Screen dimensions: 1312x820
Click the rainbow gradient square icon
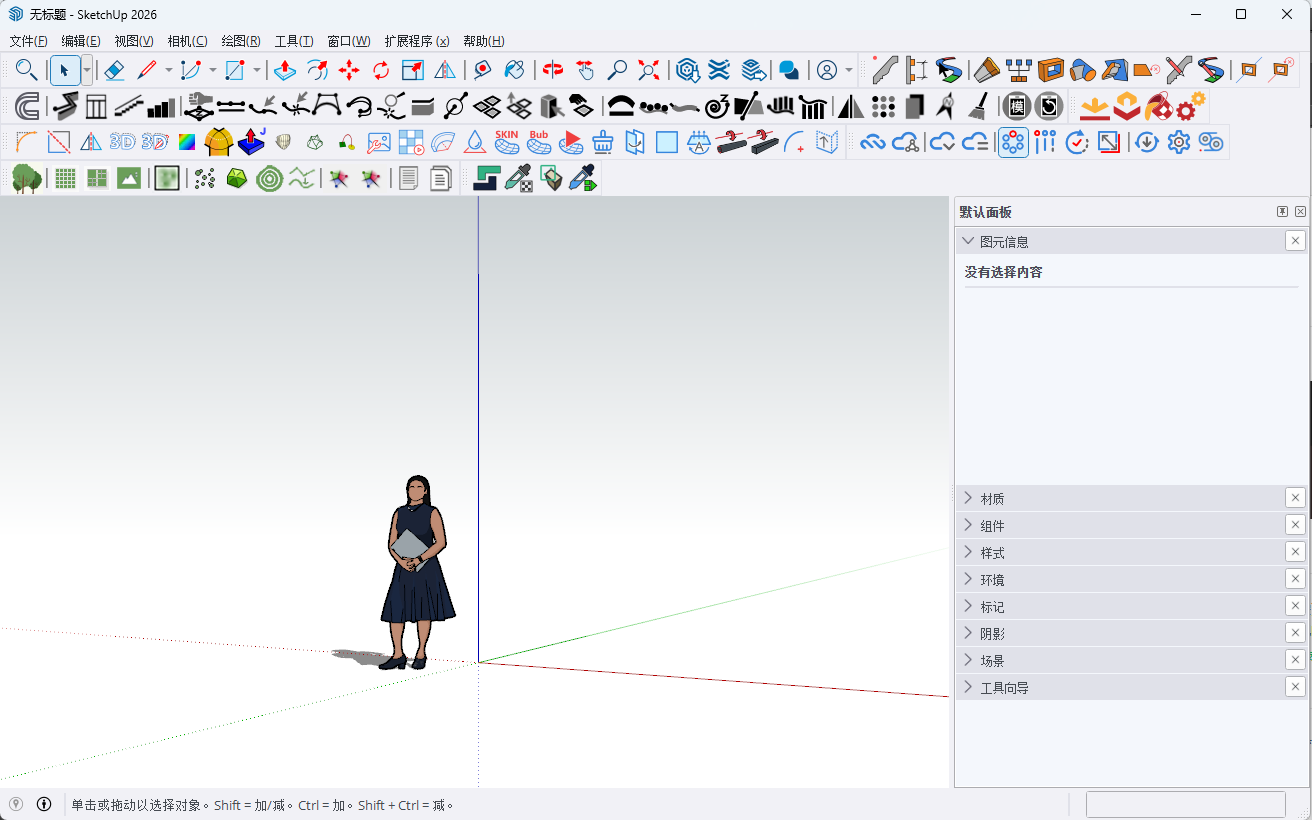[x=187, y=142]
